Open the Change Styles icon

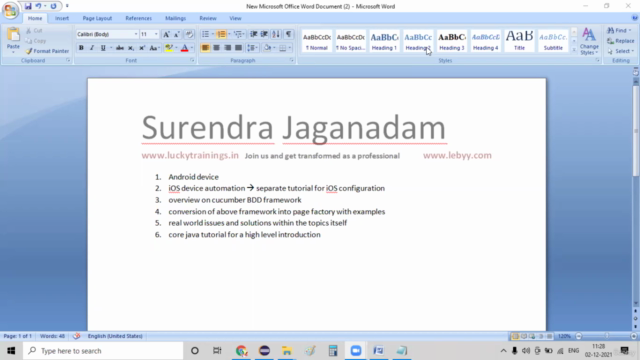pyautogui.click(x=589, y=41)
